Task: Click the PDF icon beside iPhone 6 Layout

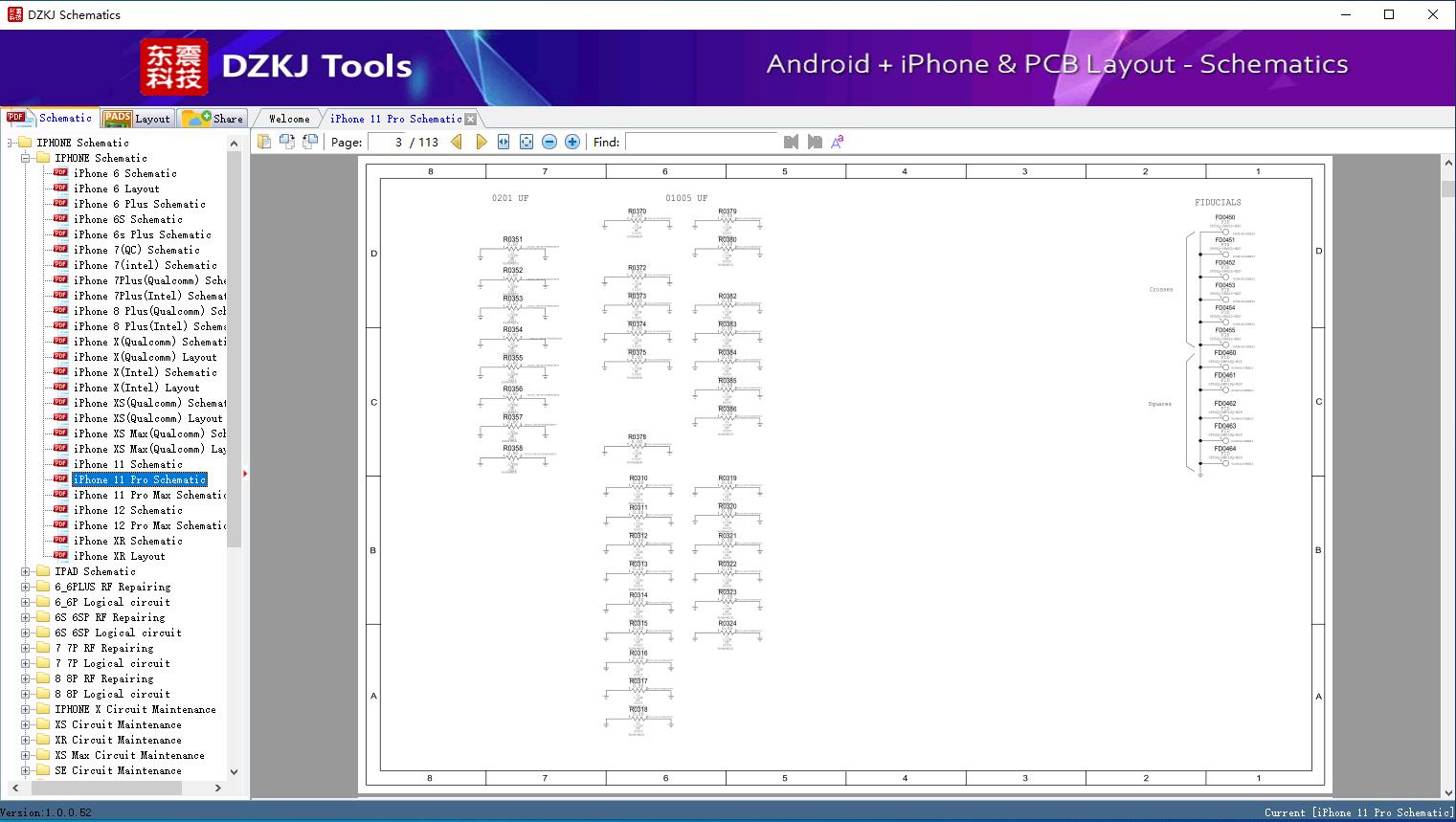Action: click(60, 188)
